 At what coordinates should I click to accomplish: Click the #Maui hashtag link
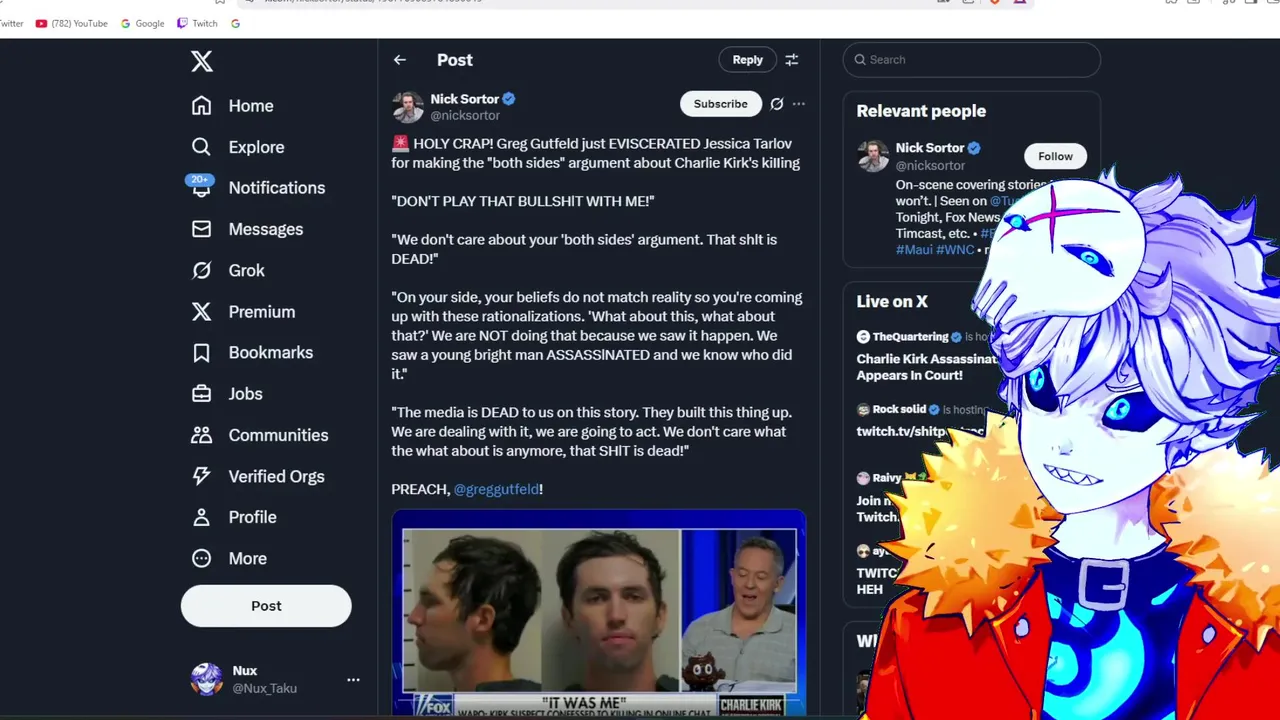tap(914, 250)
